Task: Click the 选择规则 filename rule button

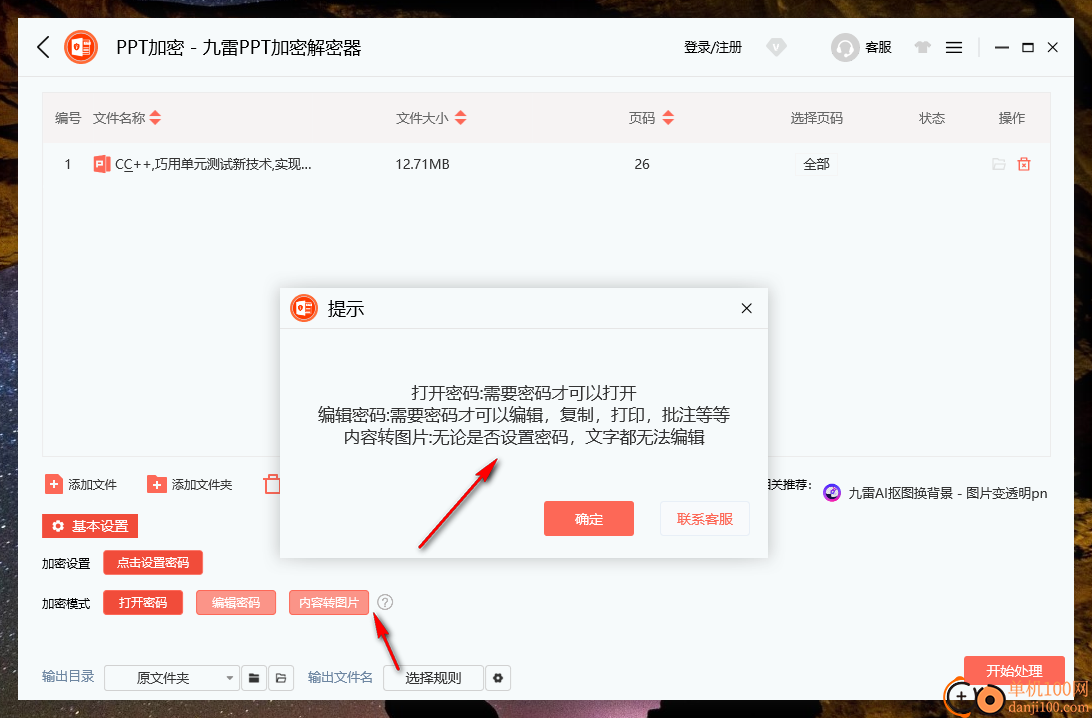Action: (x=433, y=678)
